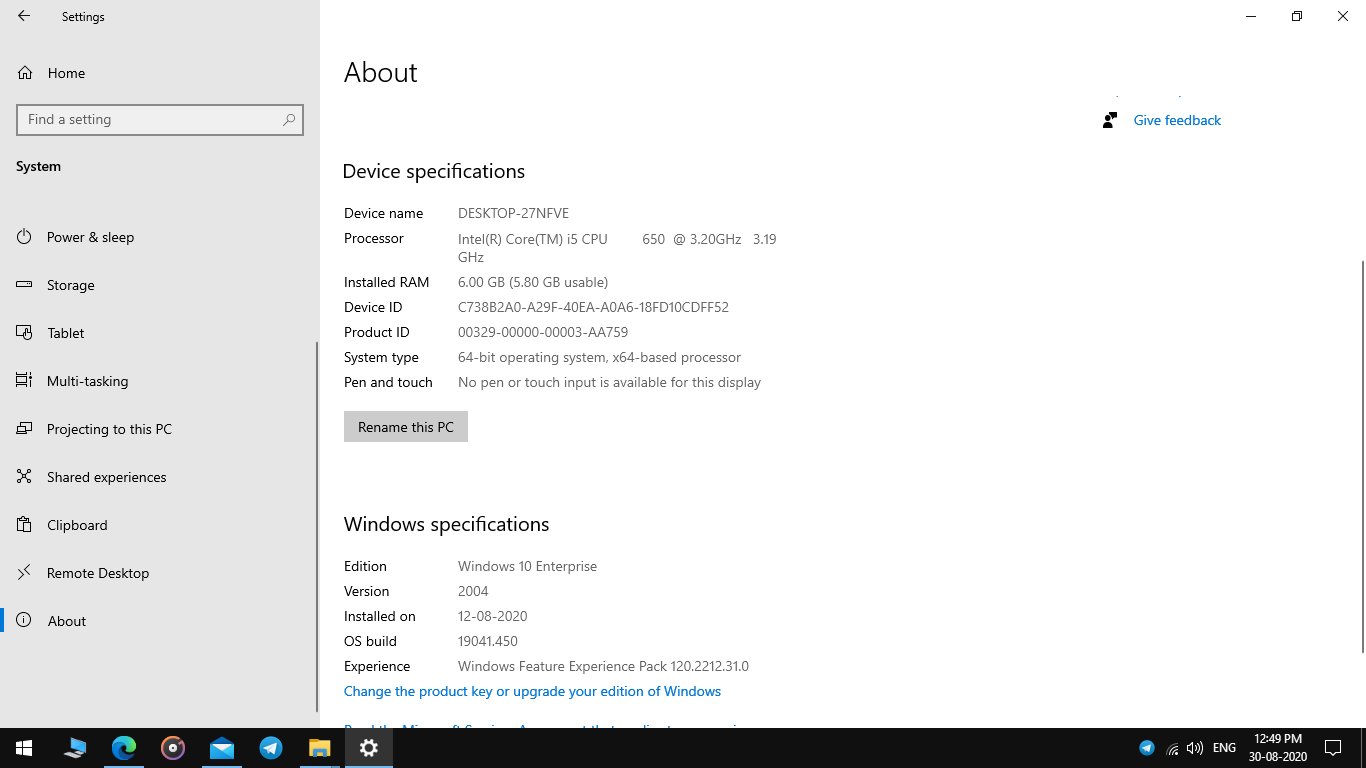1366x768 pixels.
Task: Select the About page in sidebar
Action: pyautogui.click(x=160, y=621)
